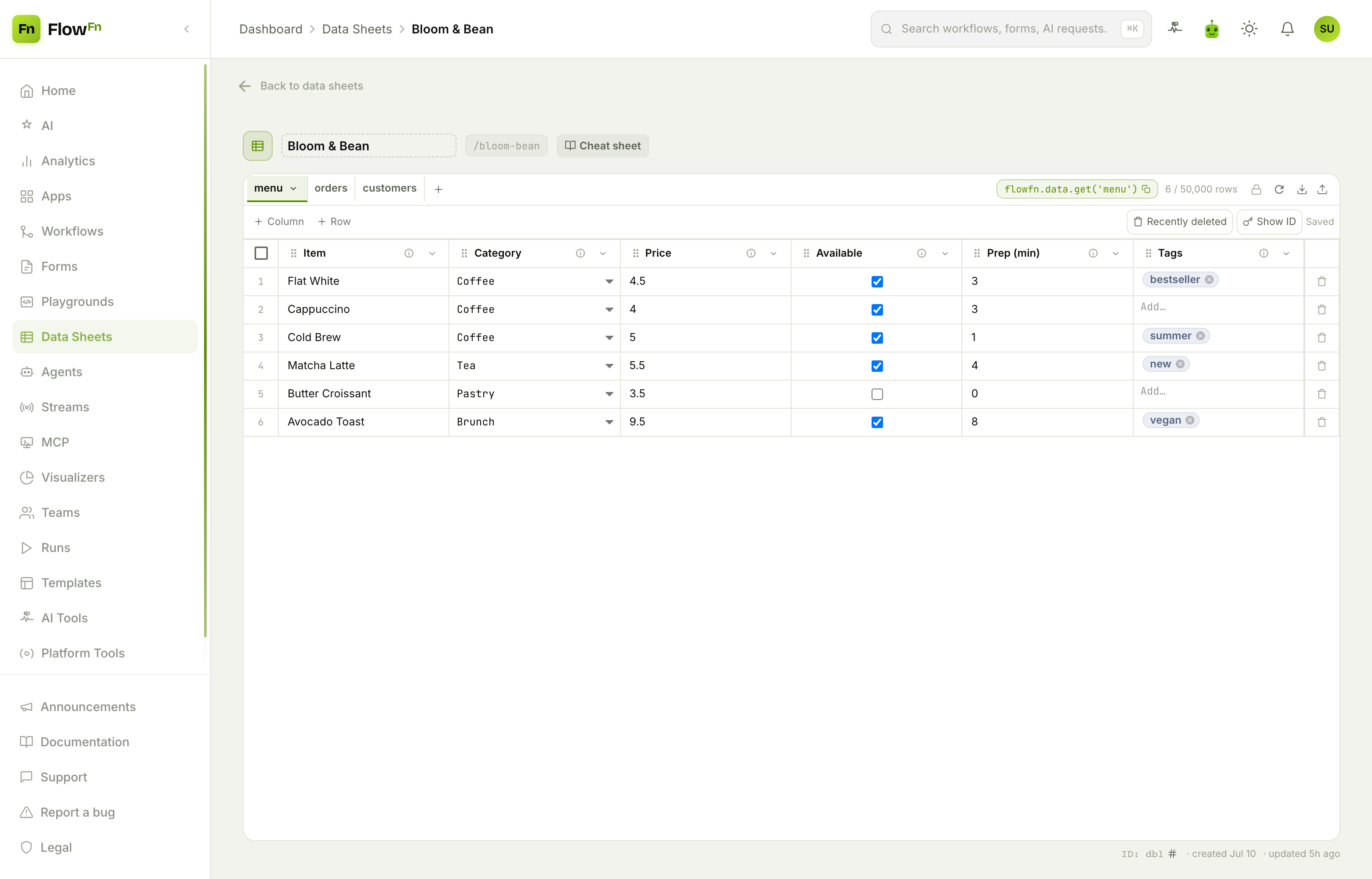The width and height of the screenshot is (1372, 879).
Task: Copy the flowfn.data.get('menu') snippet
Action: pyautogui.click(x=1146, y=189)
